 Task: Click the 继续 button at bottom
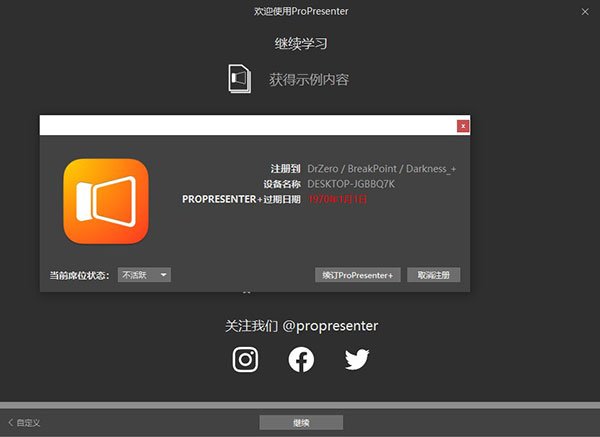pos(301,422)
